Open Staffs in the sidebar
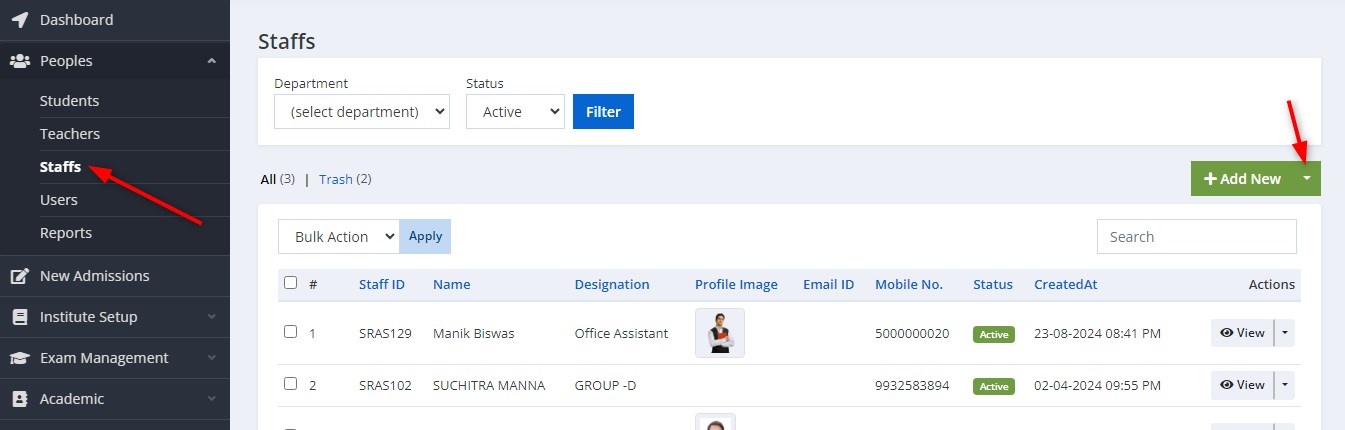1345x430 pixels. [60, 167]
